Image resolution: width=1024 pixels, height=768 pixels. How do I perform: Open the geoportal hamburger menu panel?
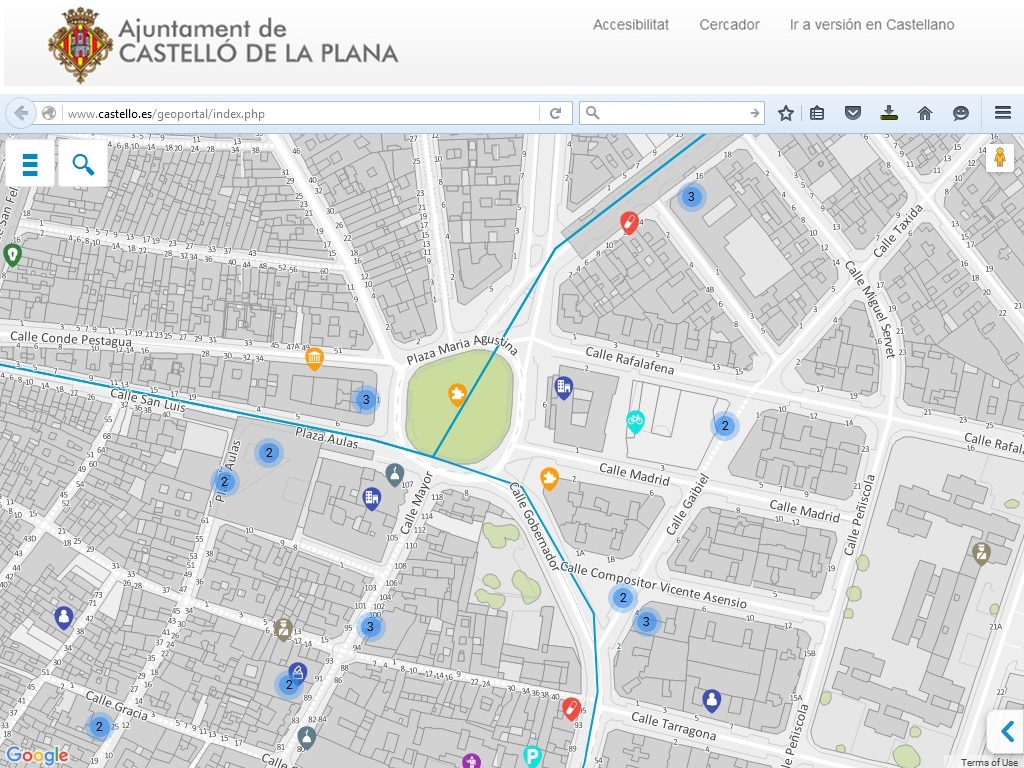click(30, 163)
